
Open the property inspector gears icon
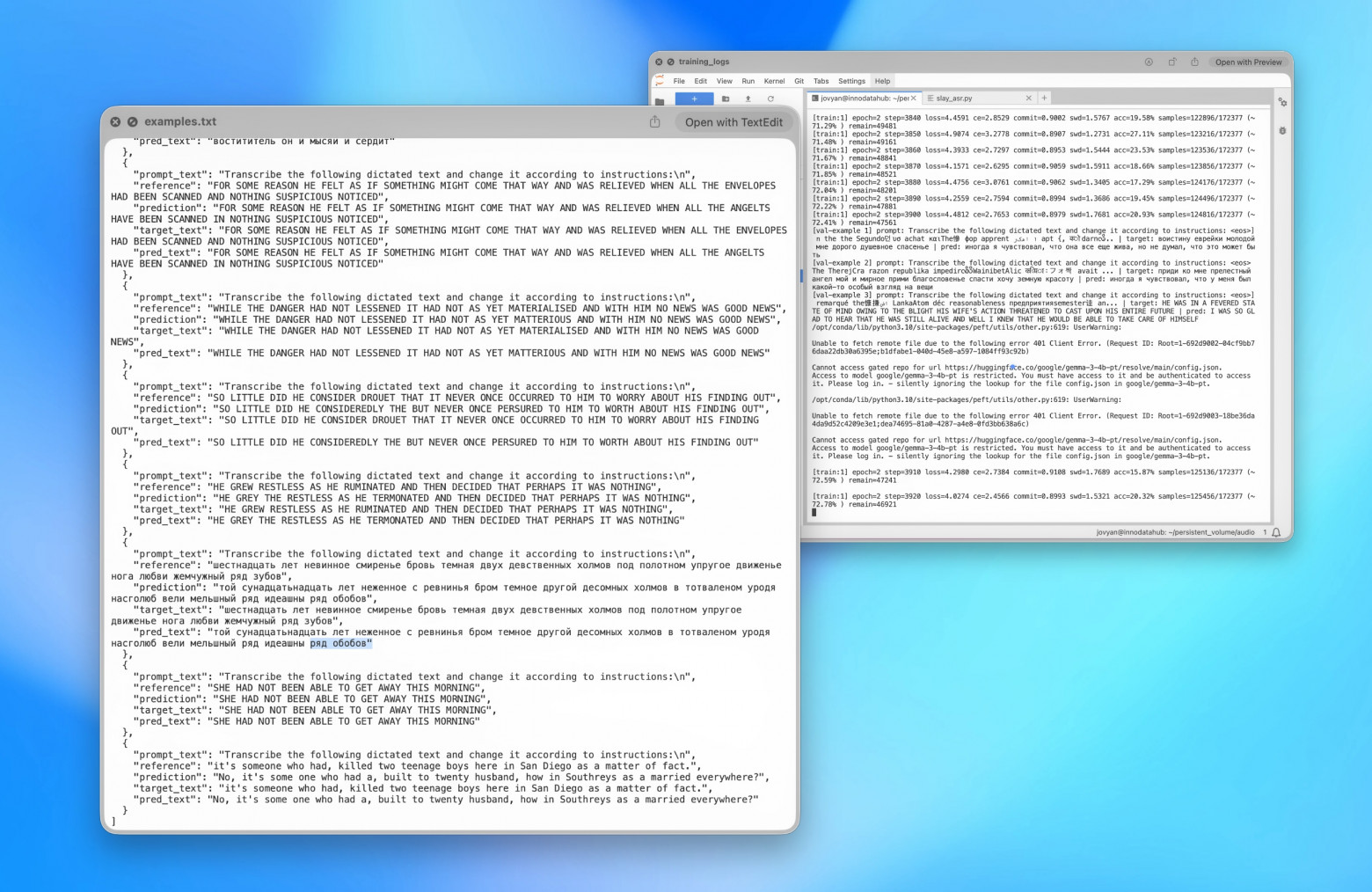[x=1282, y=103]
